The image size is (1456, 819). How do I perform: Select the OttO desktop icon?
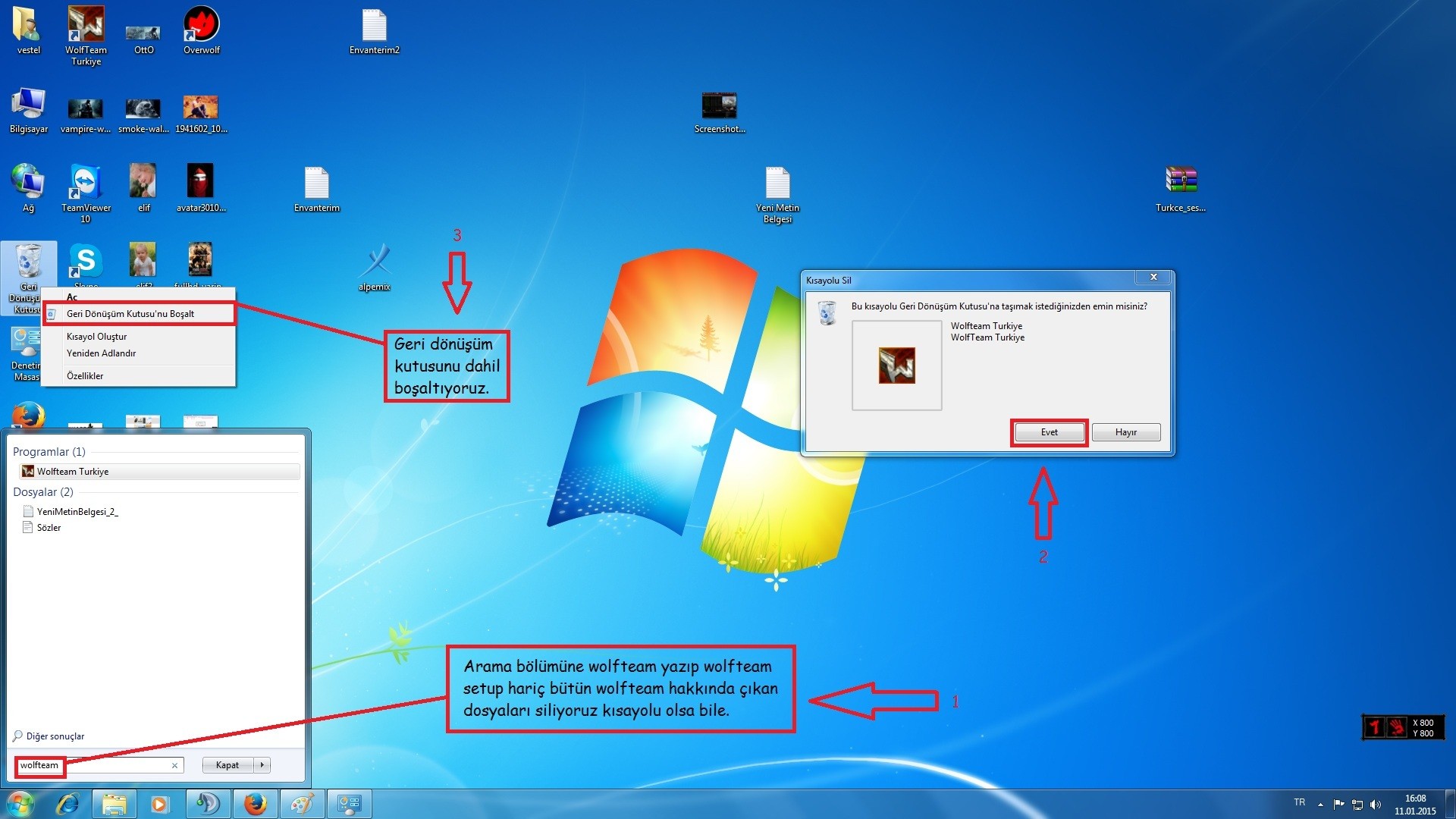pos(143,38)
